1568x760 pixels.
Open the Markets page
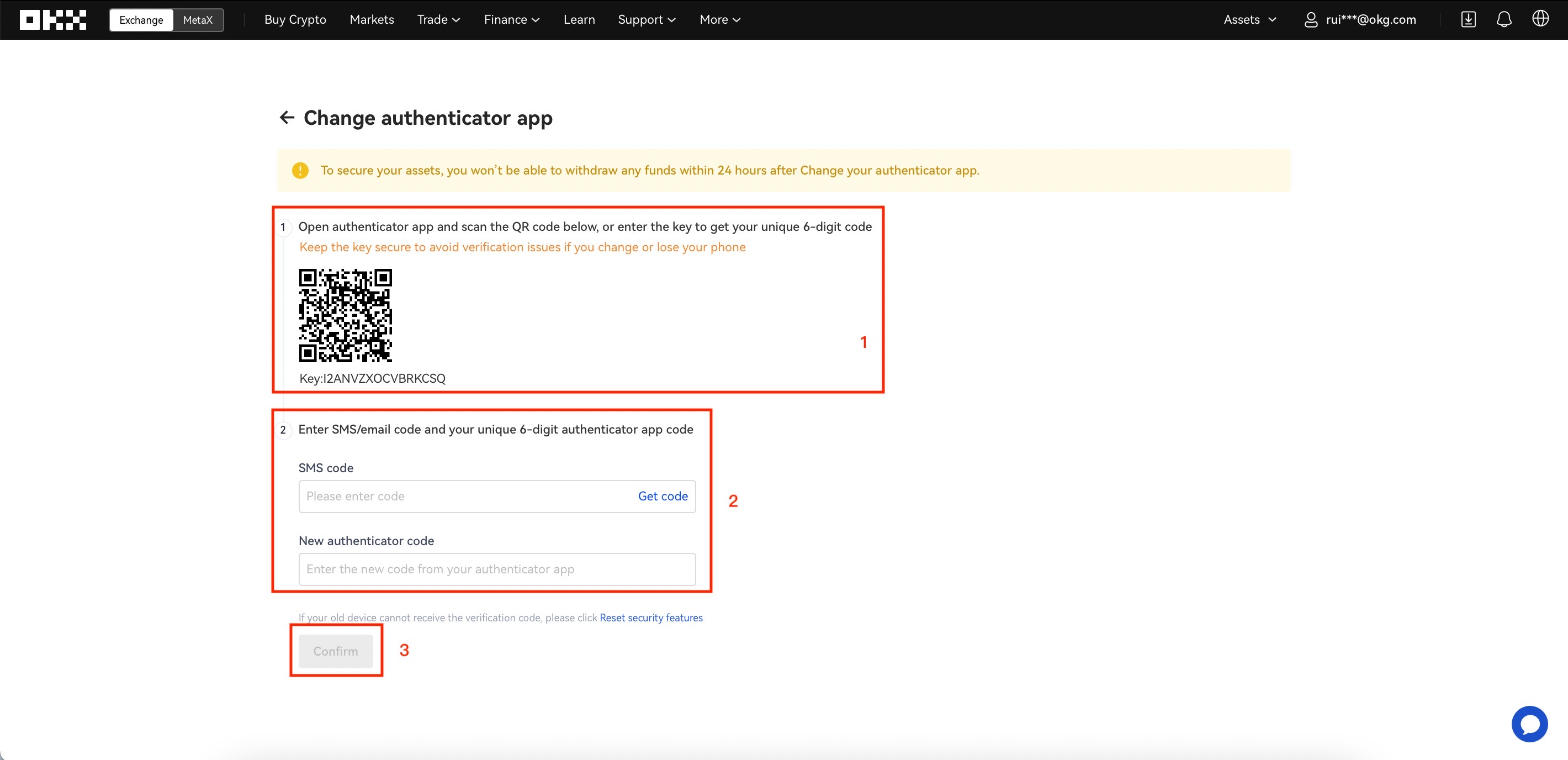click(x=372, y=19)
